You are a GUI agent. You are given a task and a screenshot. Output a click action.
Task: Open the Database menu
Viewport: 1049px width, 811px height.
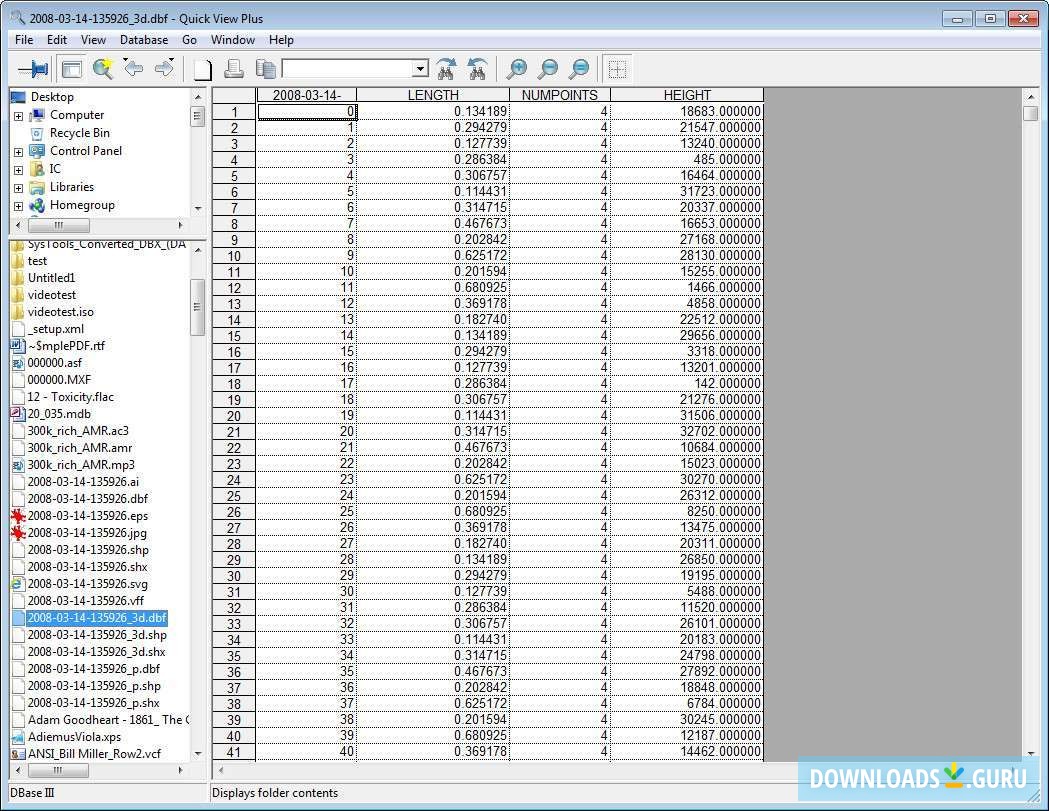144,40
